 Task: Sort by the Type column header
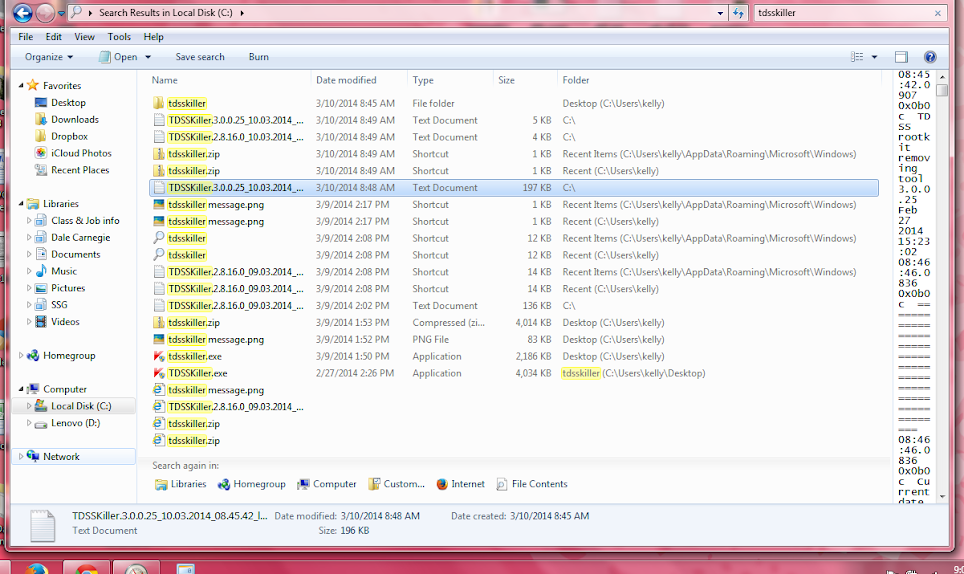pos(423,80)
